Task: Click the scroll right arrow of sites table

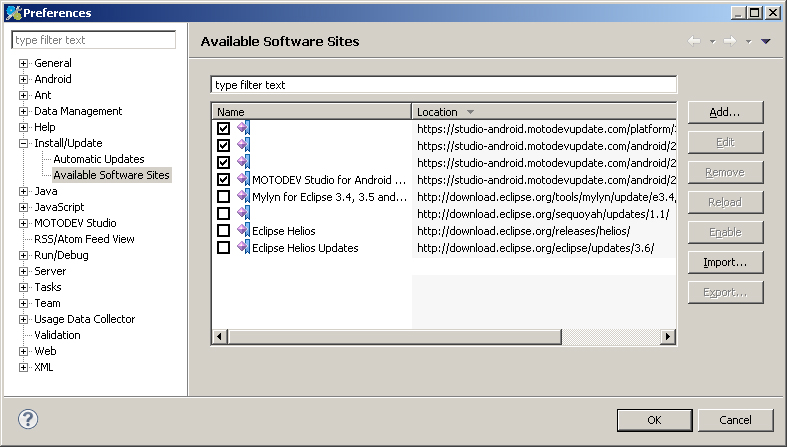Action: click(668, 337)
